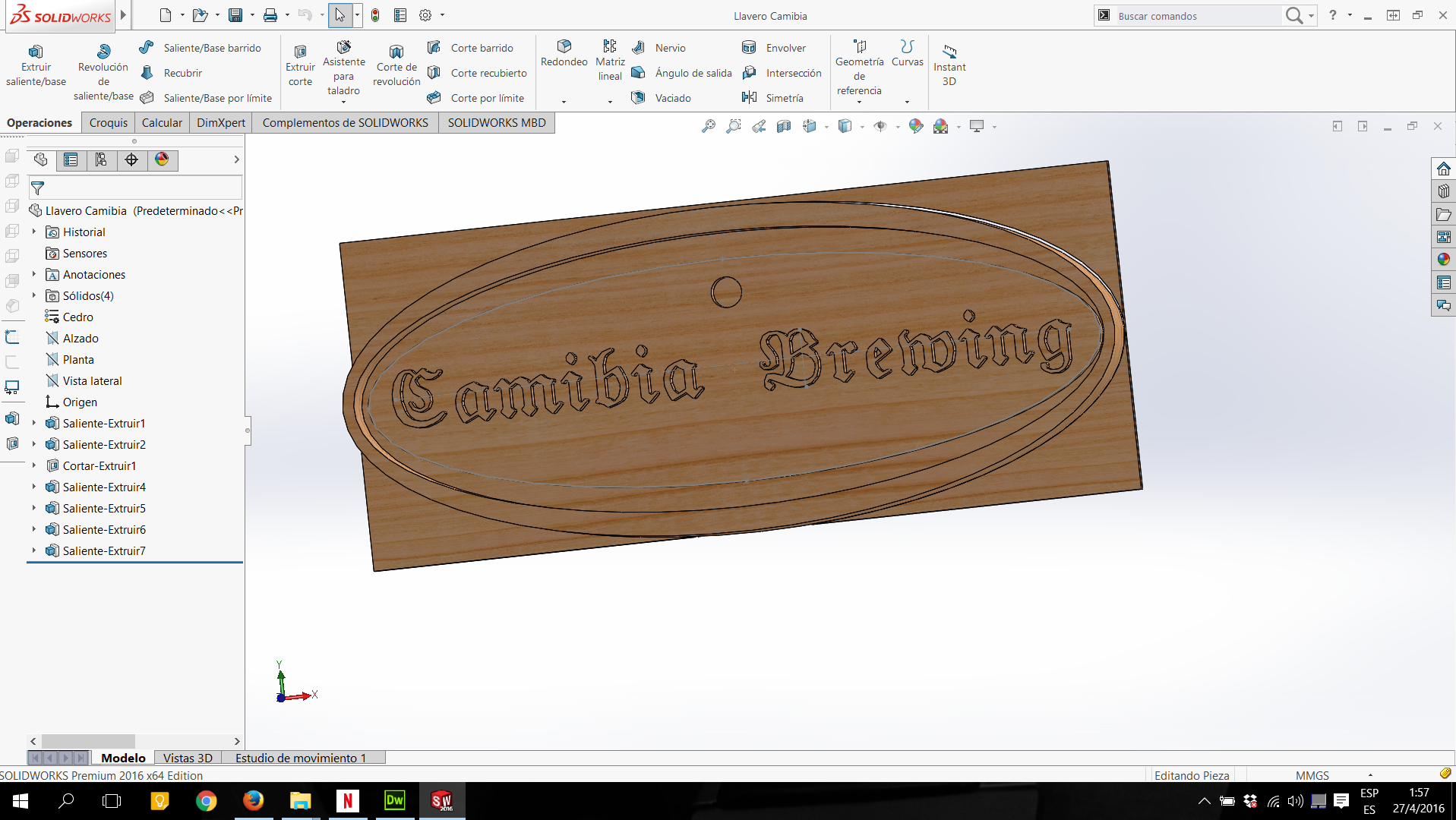Click the New document icon
Screen dimensions: 1456x820
(x=166, y=15)
